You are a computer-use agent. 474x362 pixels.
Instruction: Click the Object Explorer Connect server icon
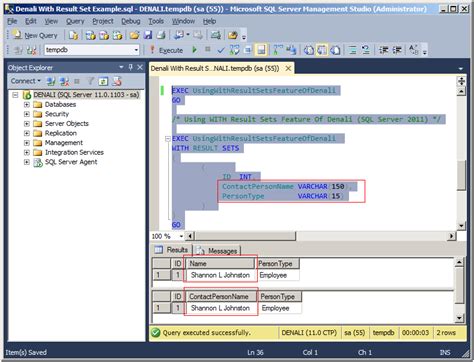[51, 81]
